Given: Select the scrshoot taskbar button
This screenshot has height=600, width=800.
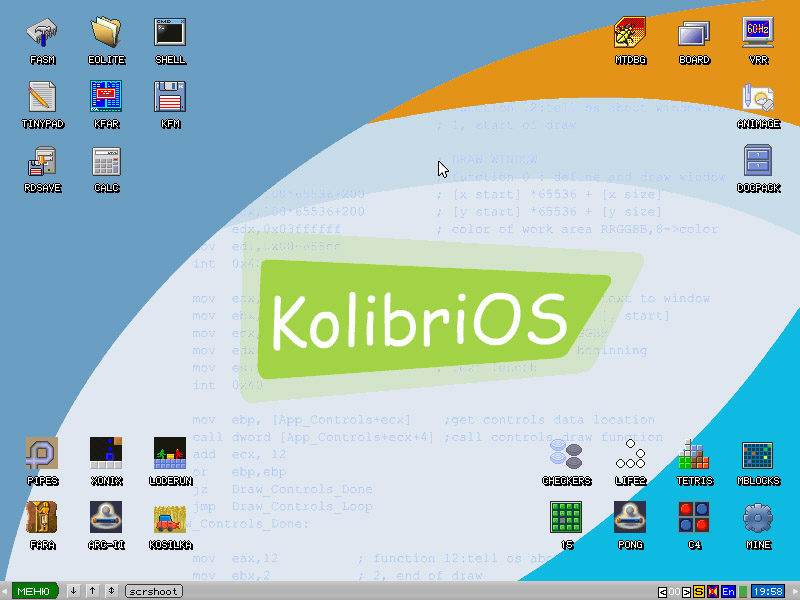Looking at the screenshot, I should point(154,591).
